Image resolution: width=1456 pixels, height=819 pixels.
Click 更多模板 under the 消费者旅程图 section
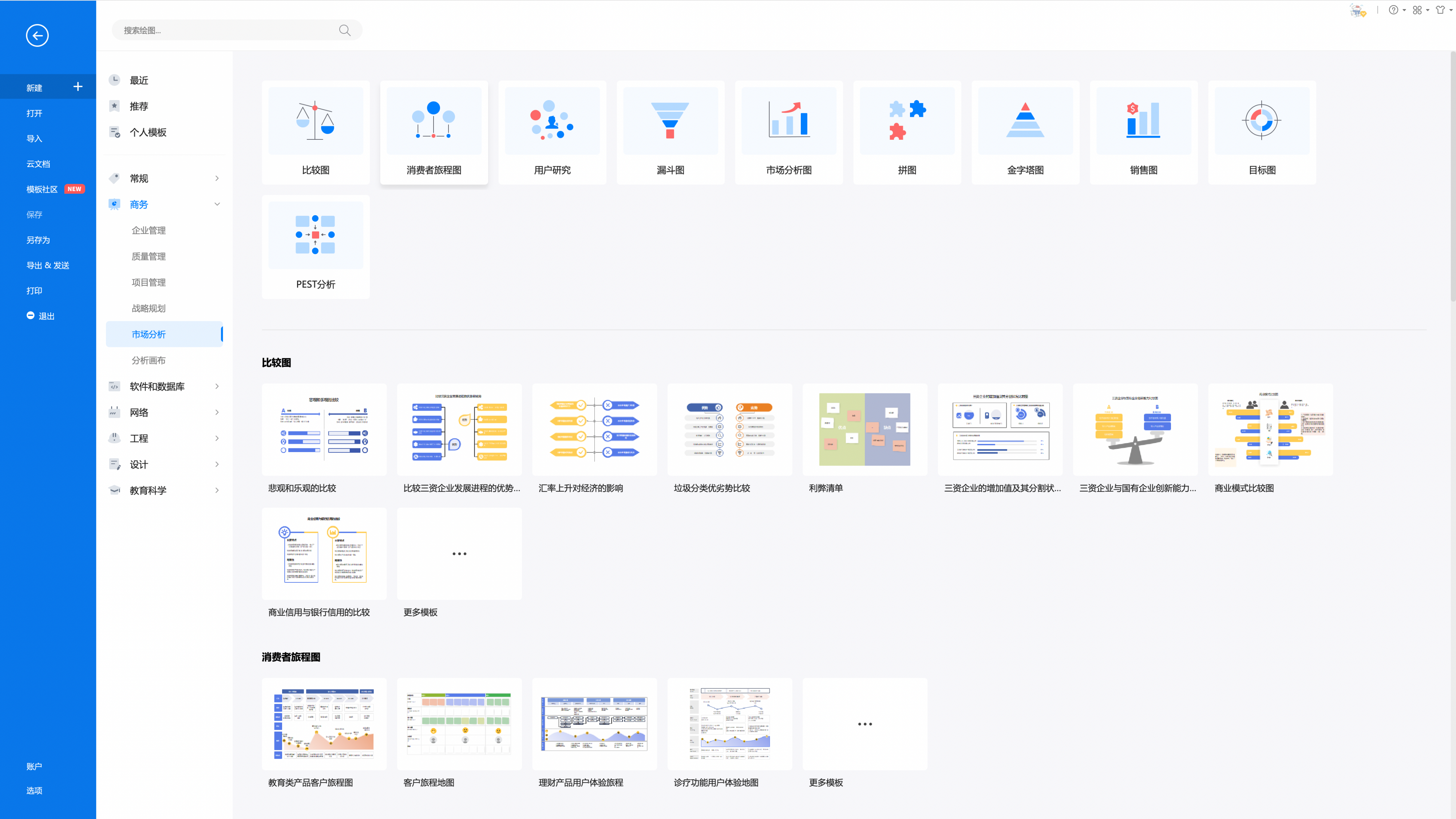point(864,724)
